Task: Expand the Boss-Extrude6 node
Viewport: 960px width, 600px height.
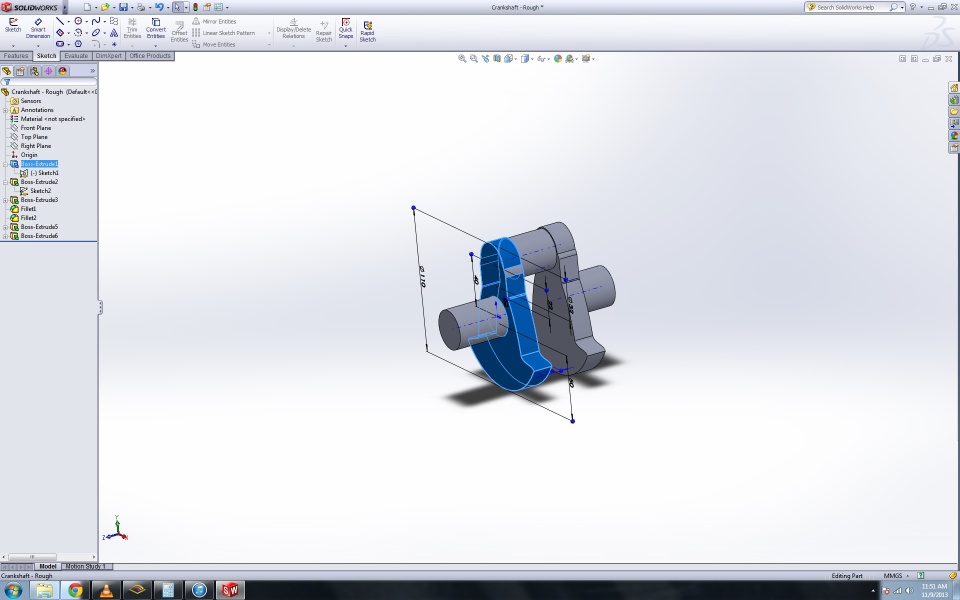Action: click(6, 236)
